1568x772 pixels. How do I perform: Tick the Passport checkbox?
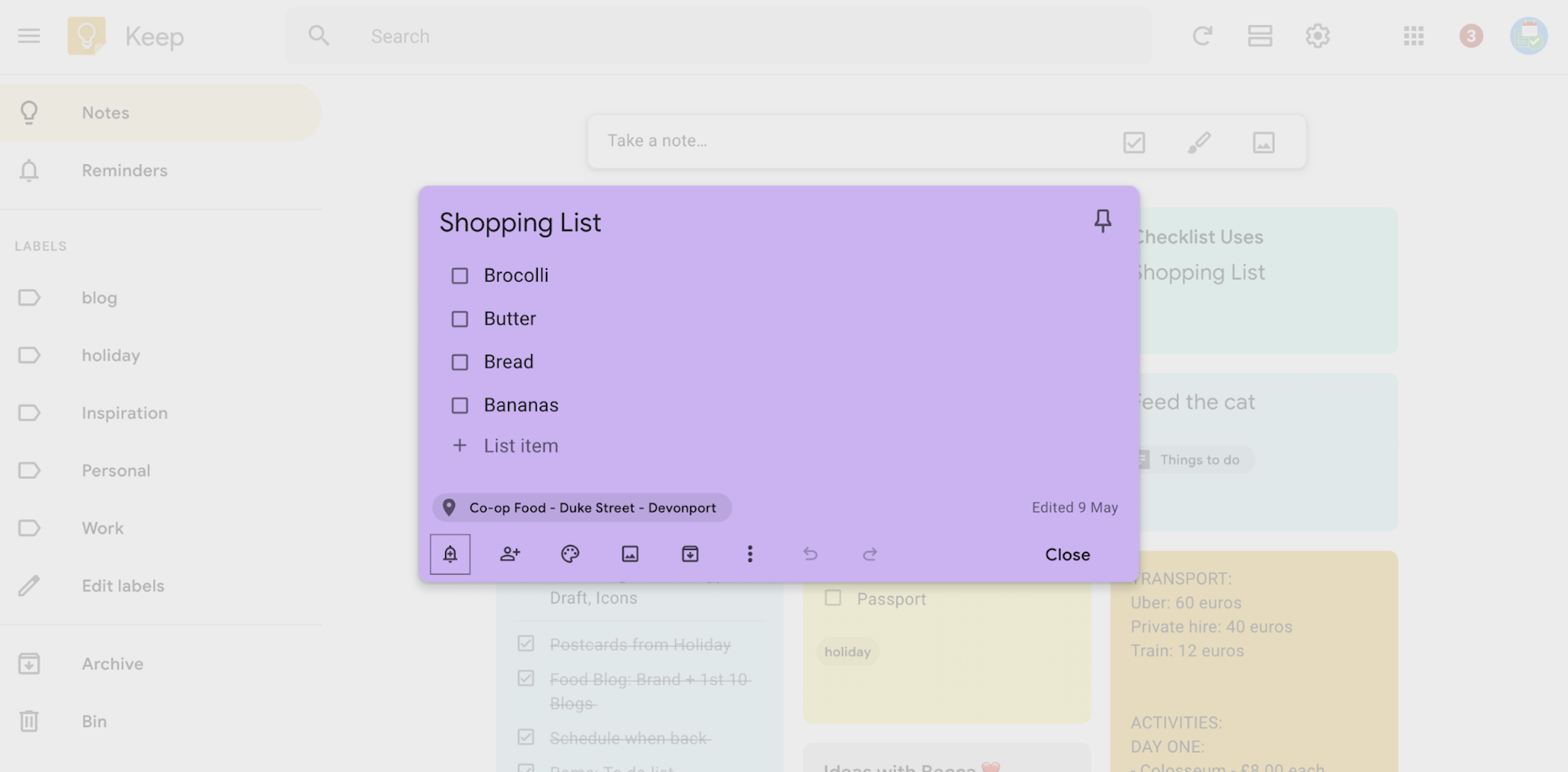click(832, 598)
